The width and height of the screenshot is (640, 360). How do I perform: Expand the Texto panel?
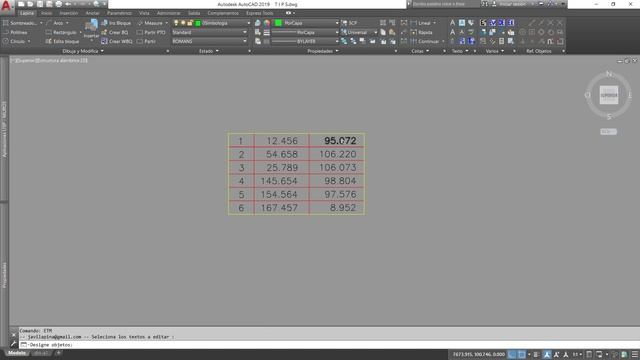coord(460,51)
